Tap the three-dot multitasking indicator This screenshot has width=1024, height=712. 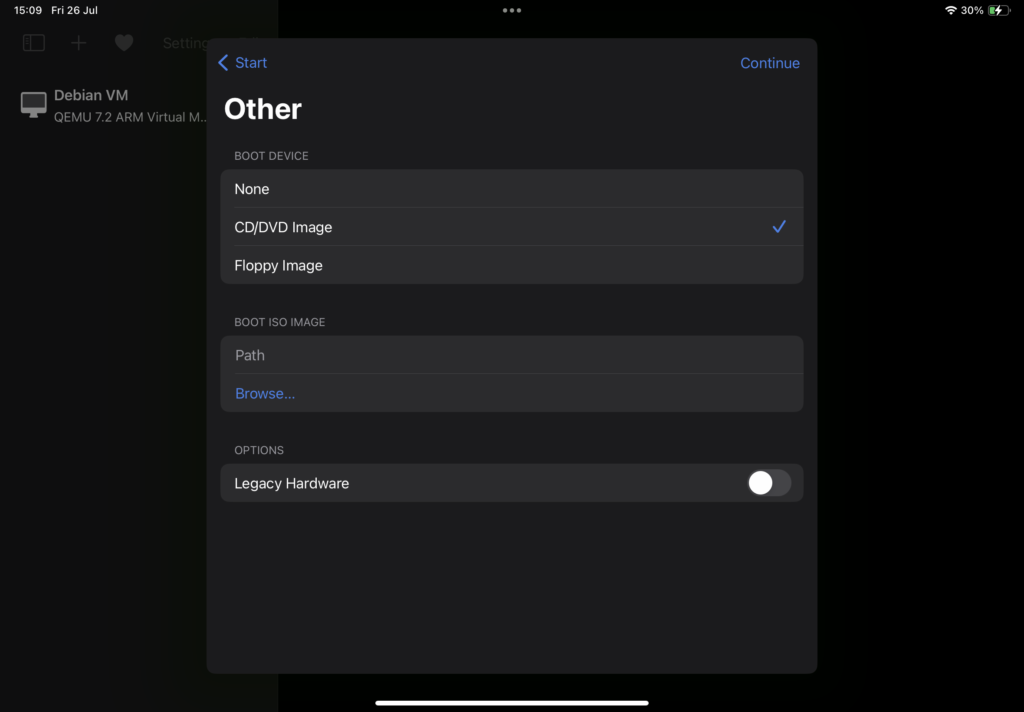point(512,10)
